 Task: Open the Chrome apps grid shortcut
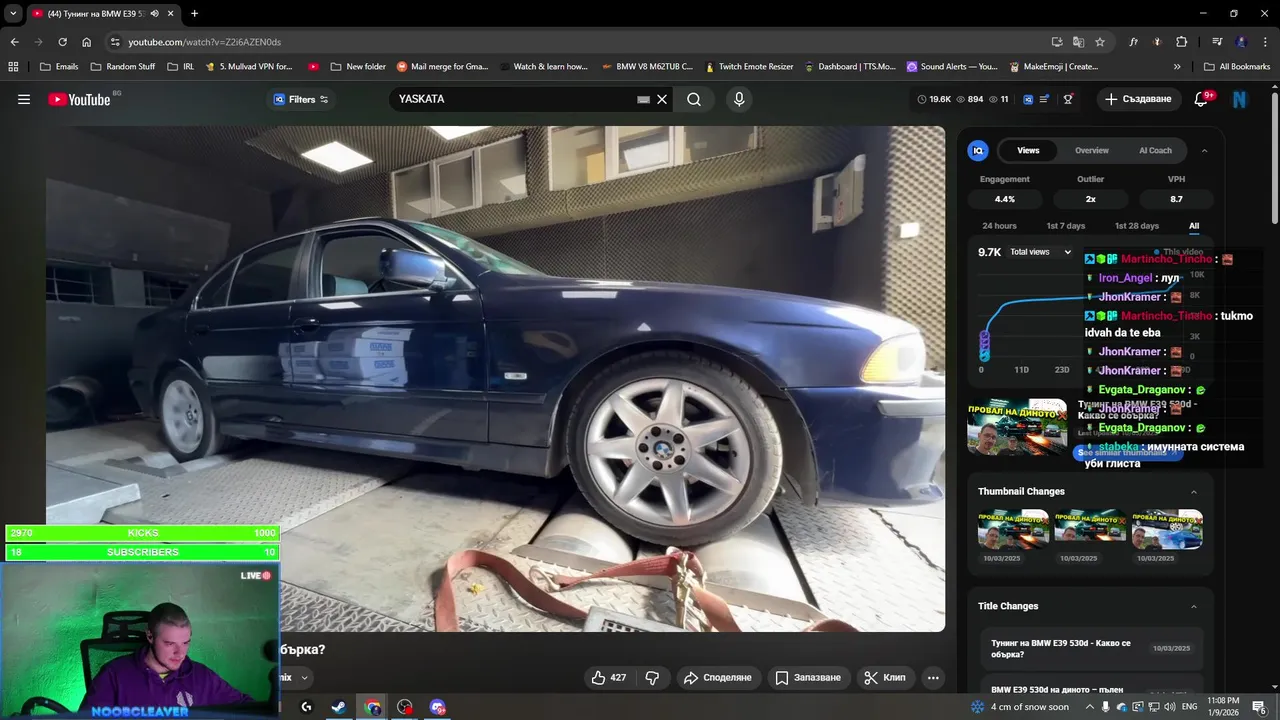coord(13,67)
